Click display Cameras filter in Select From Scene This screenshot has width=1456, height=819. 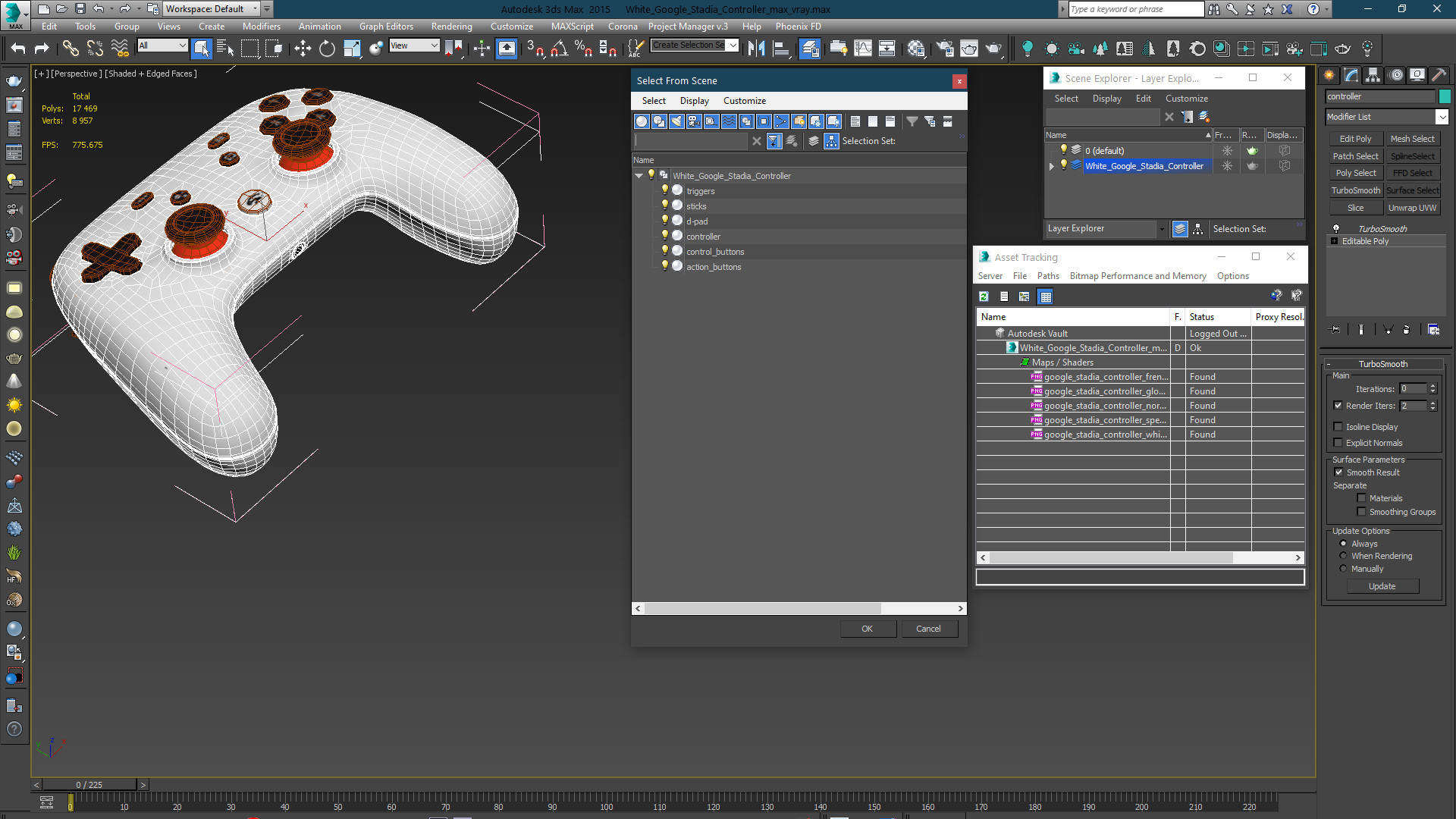tap(694, 121)
